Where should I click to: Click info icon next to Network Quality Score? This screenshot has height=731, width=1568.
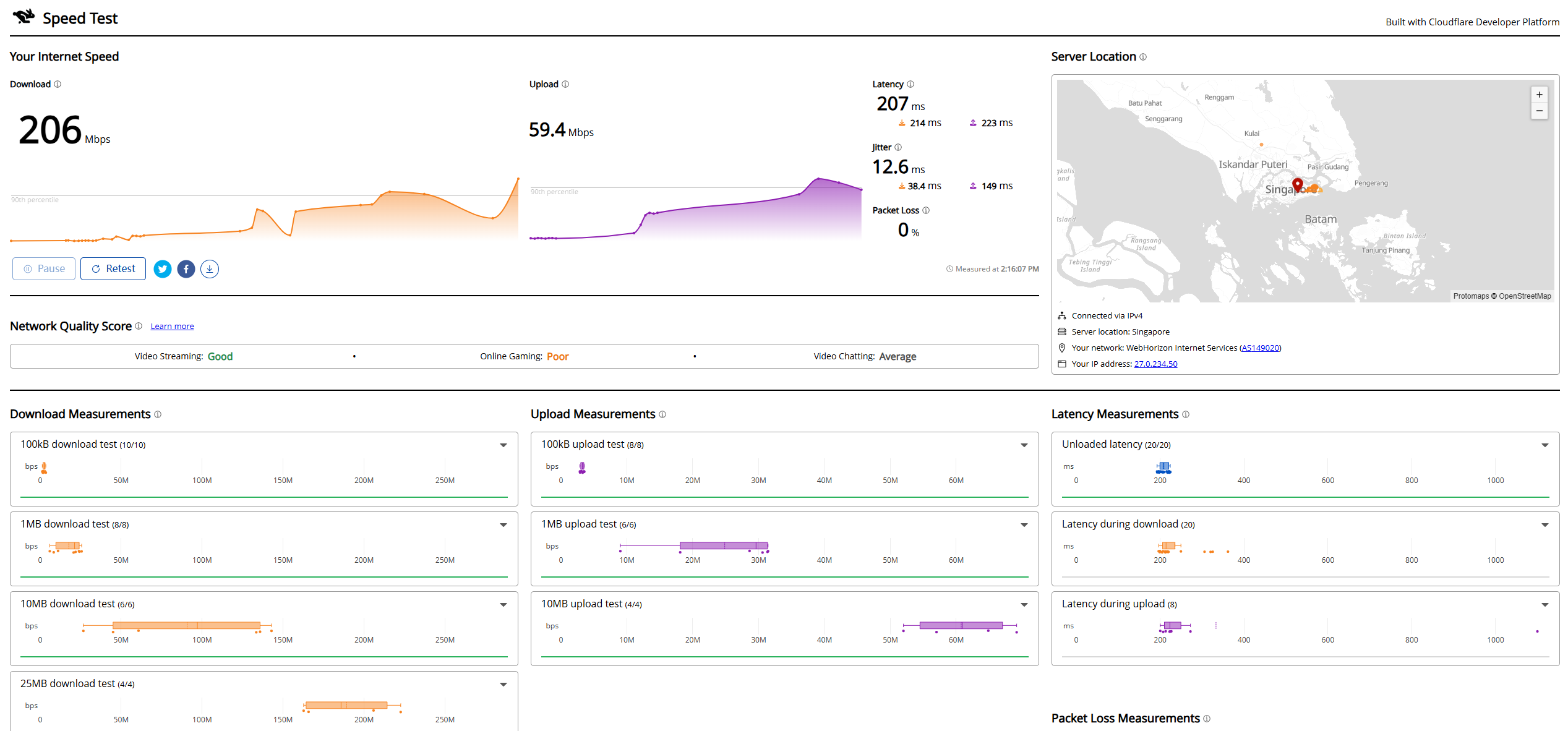point(139,326)
